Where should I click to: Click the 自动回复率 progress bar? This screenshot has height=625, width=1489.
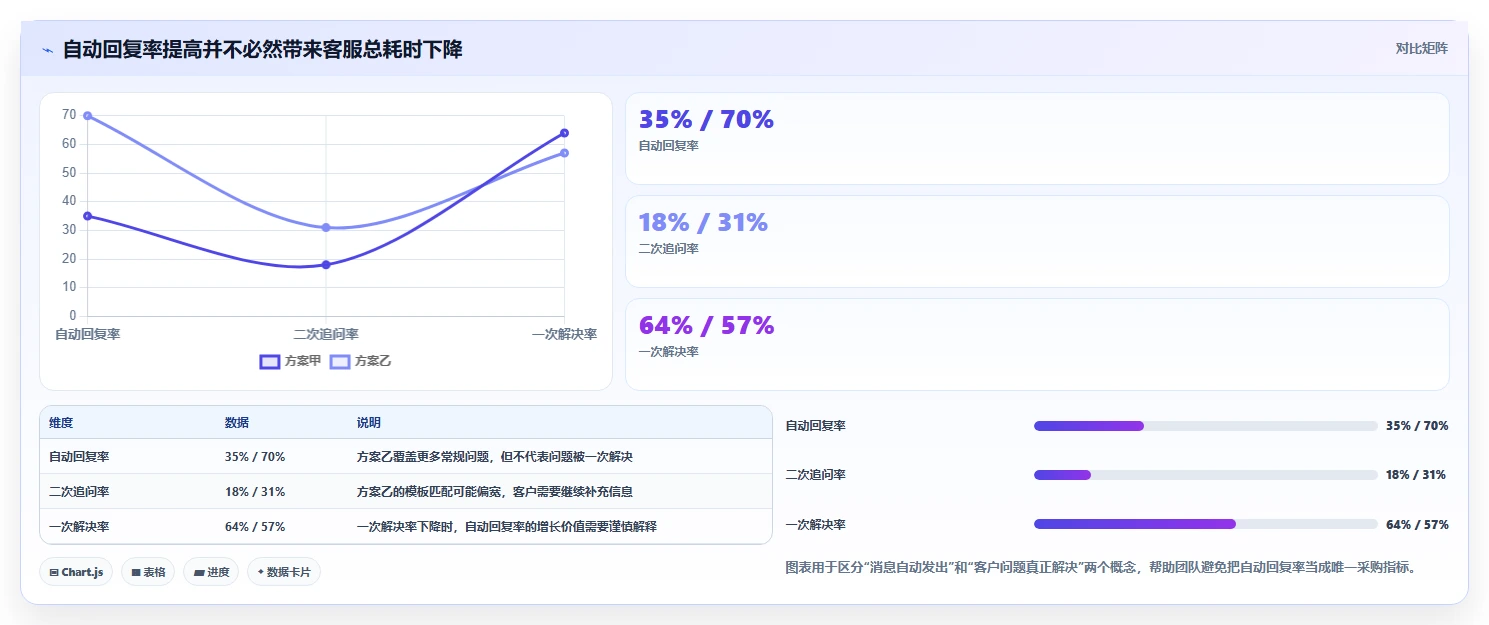1206,426
